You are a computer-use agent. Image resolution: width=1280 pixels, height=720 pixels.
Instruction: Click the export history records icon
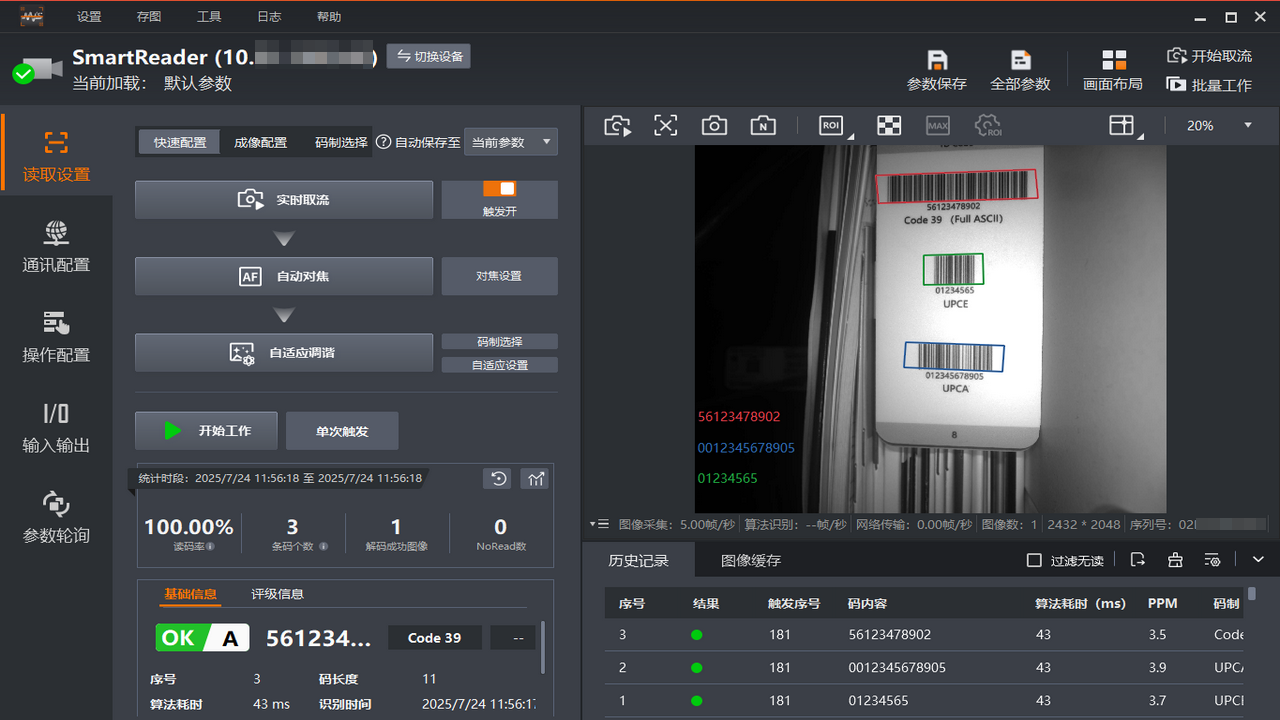click(1138, 560)
